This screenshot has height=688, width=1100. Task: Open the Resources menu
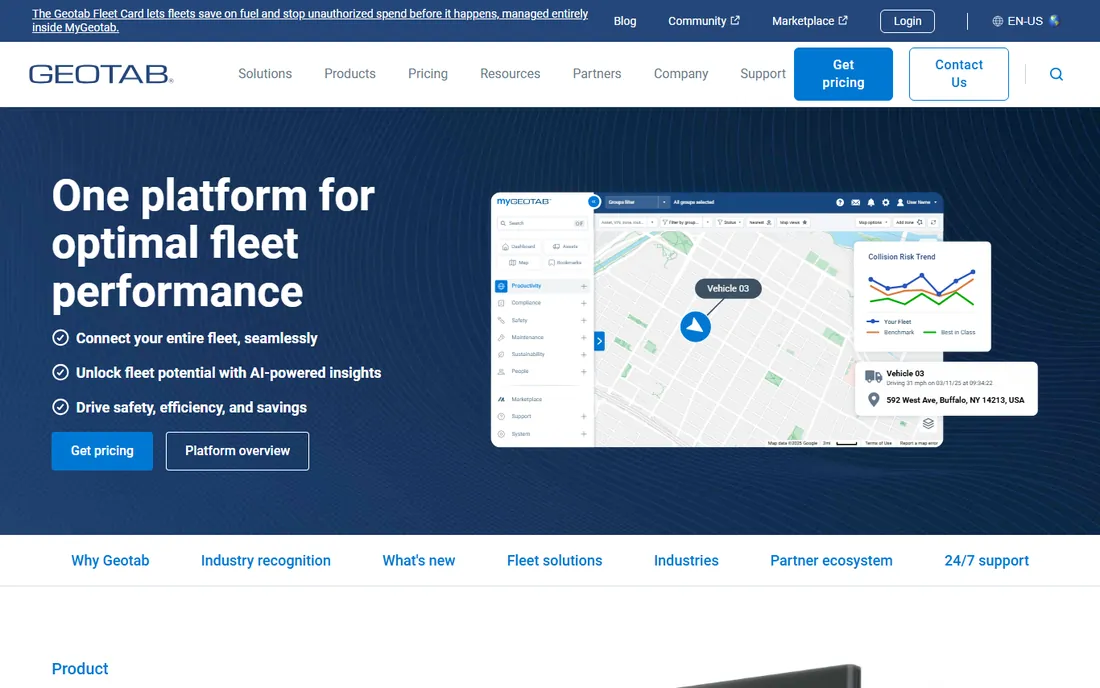click(510, 74)
